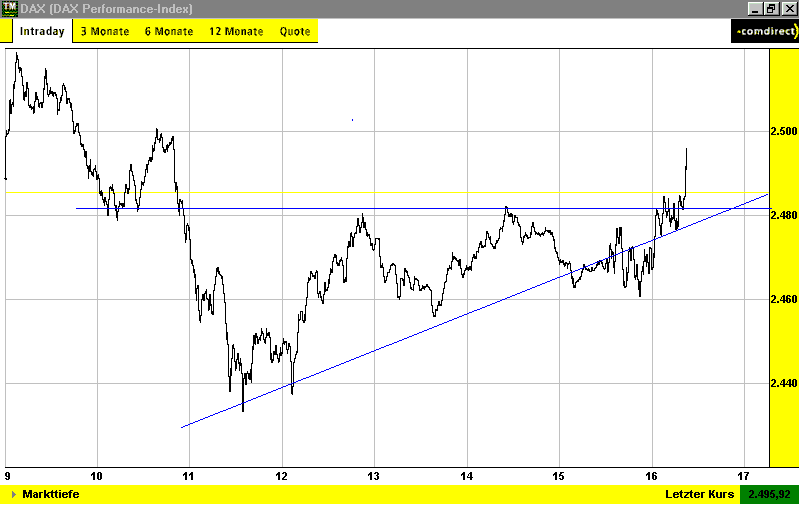Viewport: 799px width, 508px height.
Task: Click the DAX Performance-Index window title
Action: 106,9
